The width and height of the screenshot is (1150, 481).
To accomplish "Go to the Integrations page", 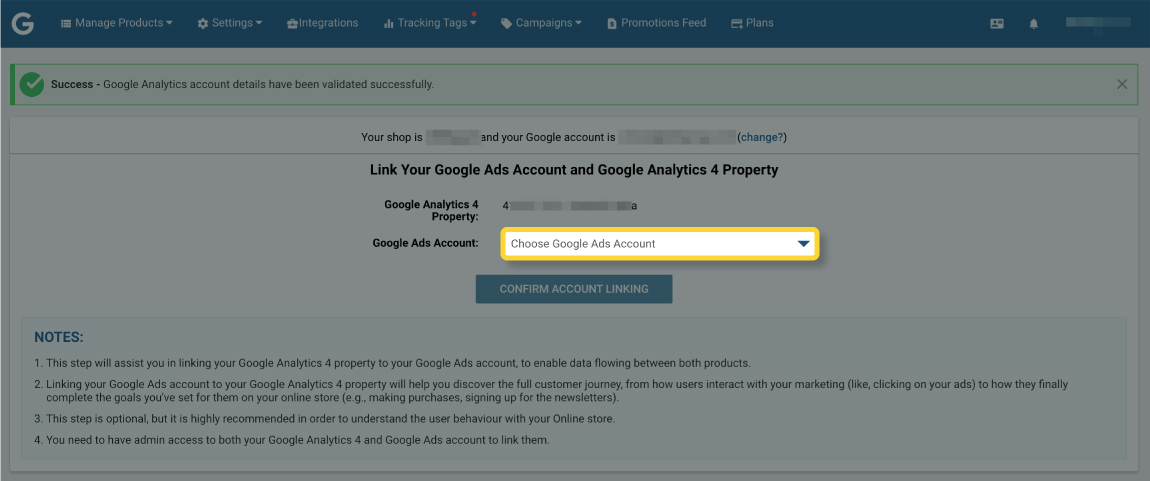I will click(323, 23).
